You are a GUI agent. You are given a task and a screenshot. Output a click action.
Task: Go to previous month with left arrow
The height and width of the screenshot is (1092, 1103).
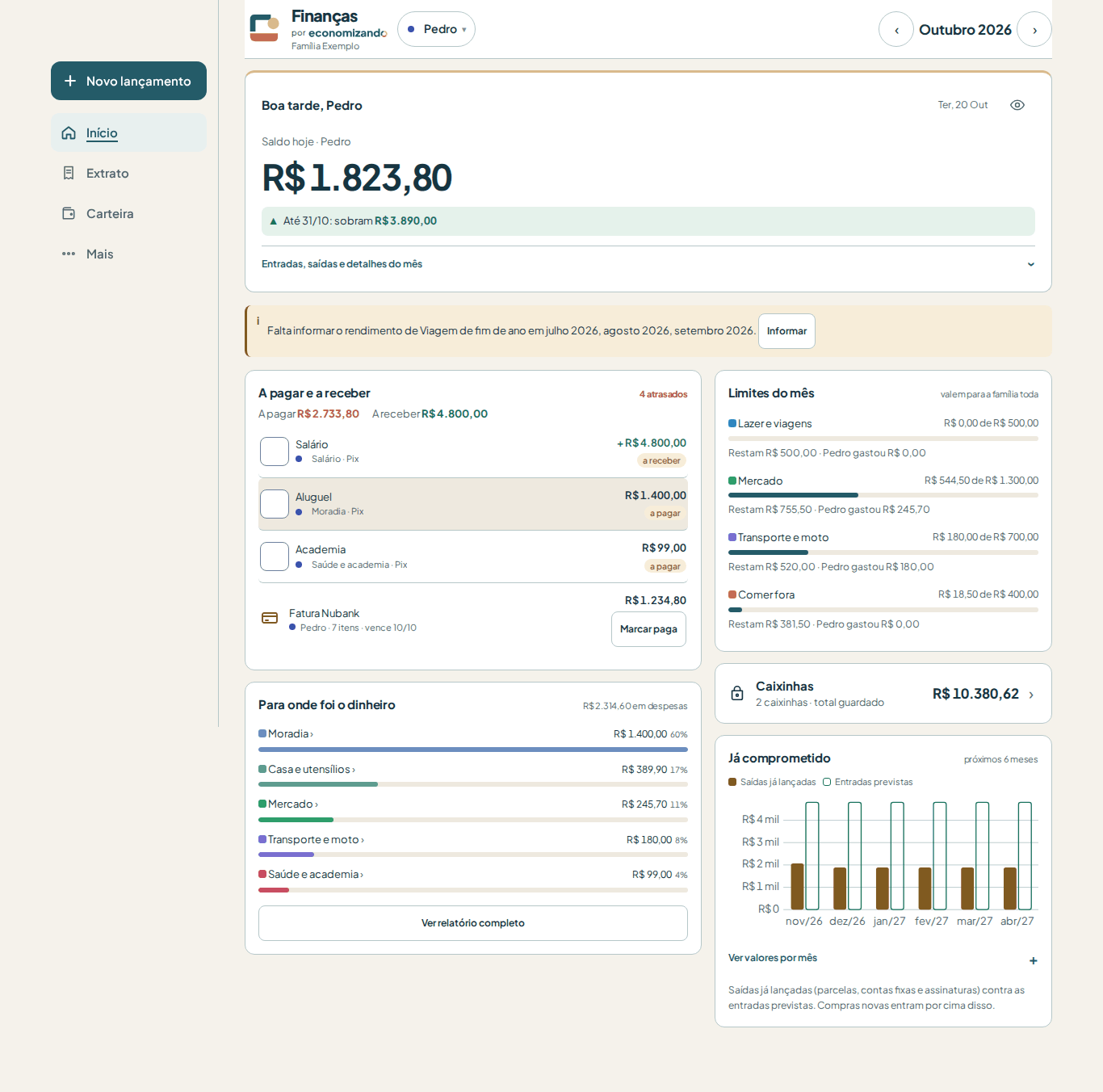pyautogui.click(x=896, y=29)
